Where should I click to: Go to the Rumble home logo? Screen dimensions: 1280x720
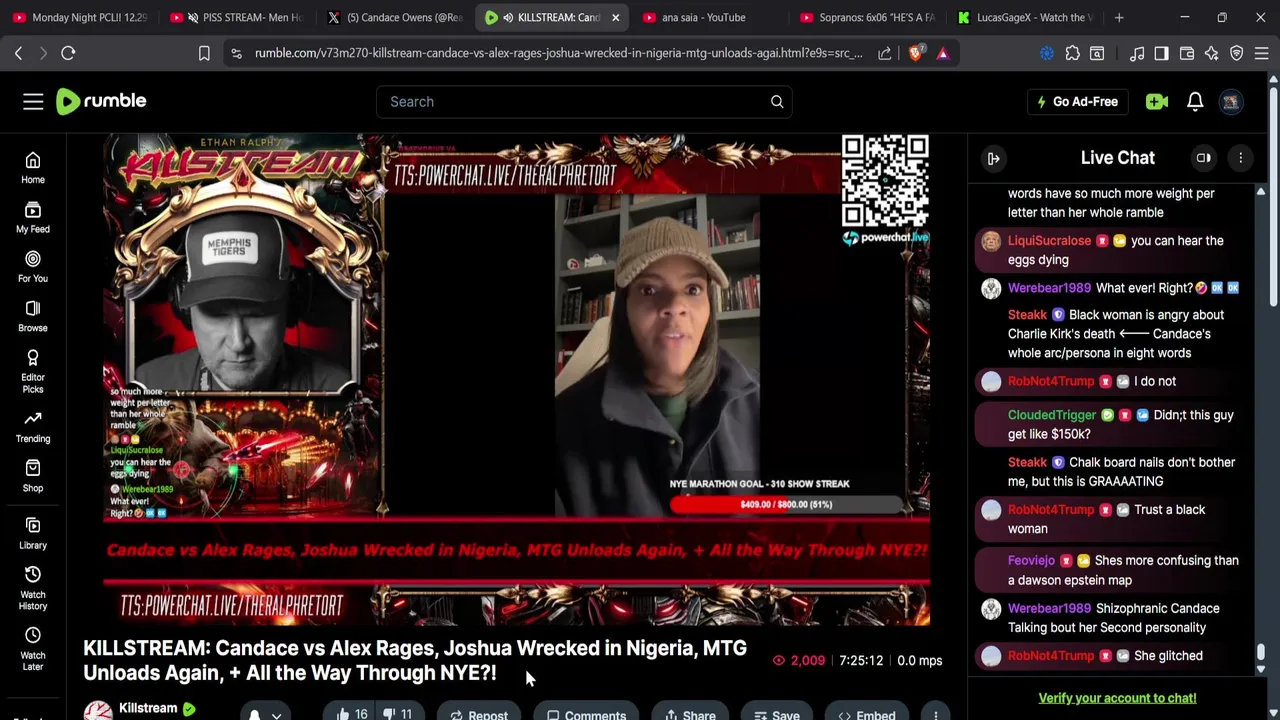tap(101, 101)
